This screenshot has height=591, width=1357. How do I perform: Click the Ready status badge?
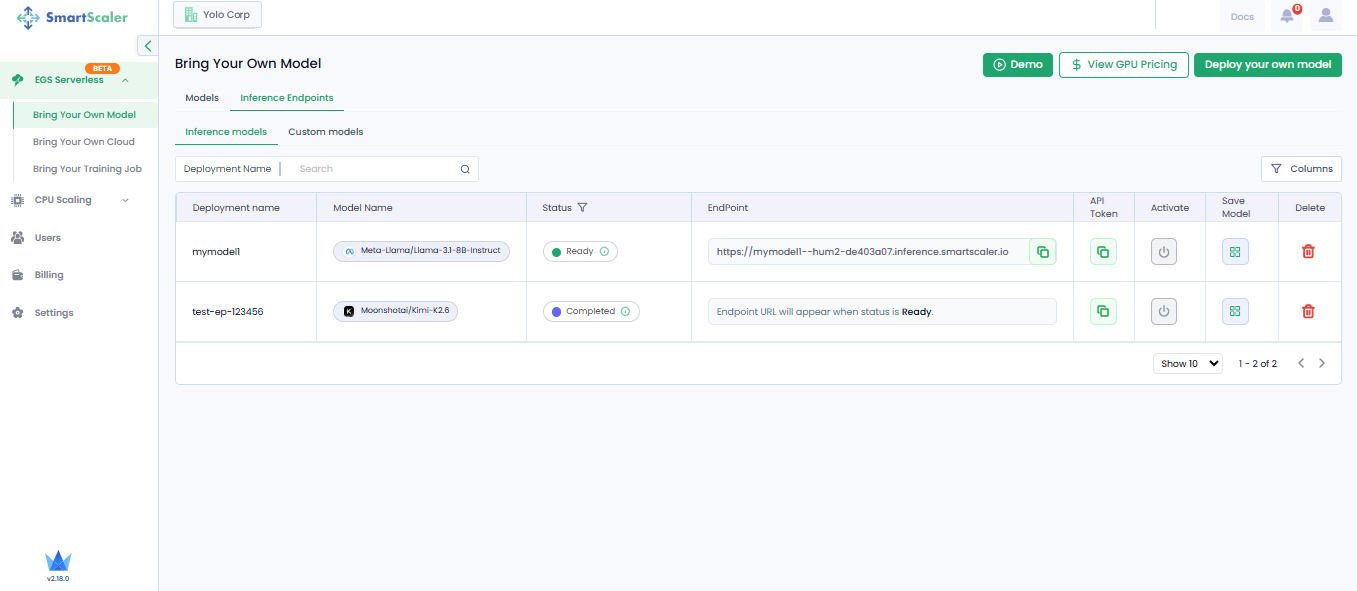[580, 252]
